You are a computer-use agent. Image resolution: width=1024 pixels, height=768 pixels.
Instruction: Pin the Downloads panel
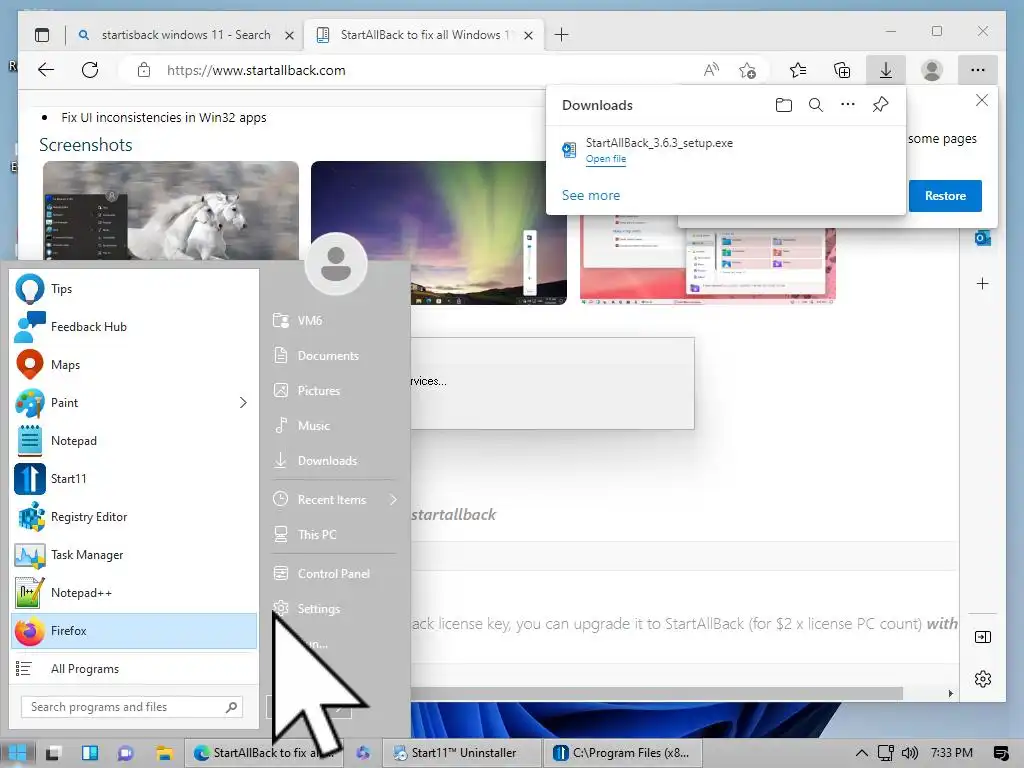tap(880, 105)
